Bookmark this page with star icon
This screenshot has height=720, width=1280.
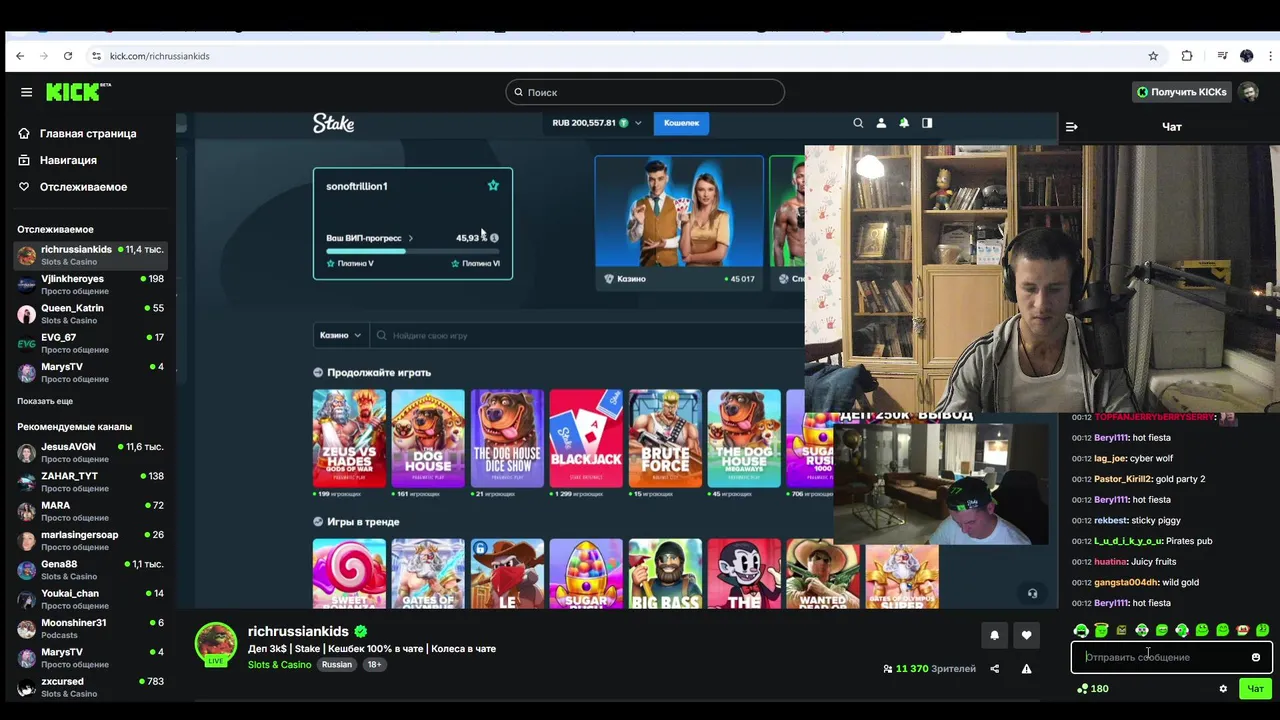pos(1153,56)
